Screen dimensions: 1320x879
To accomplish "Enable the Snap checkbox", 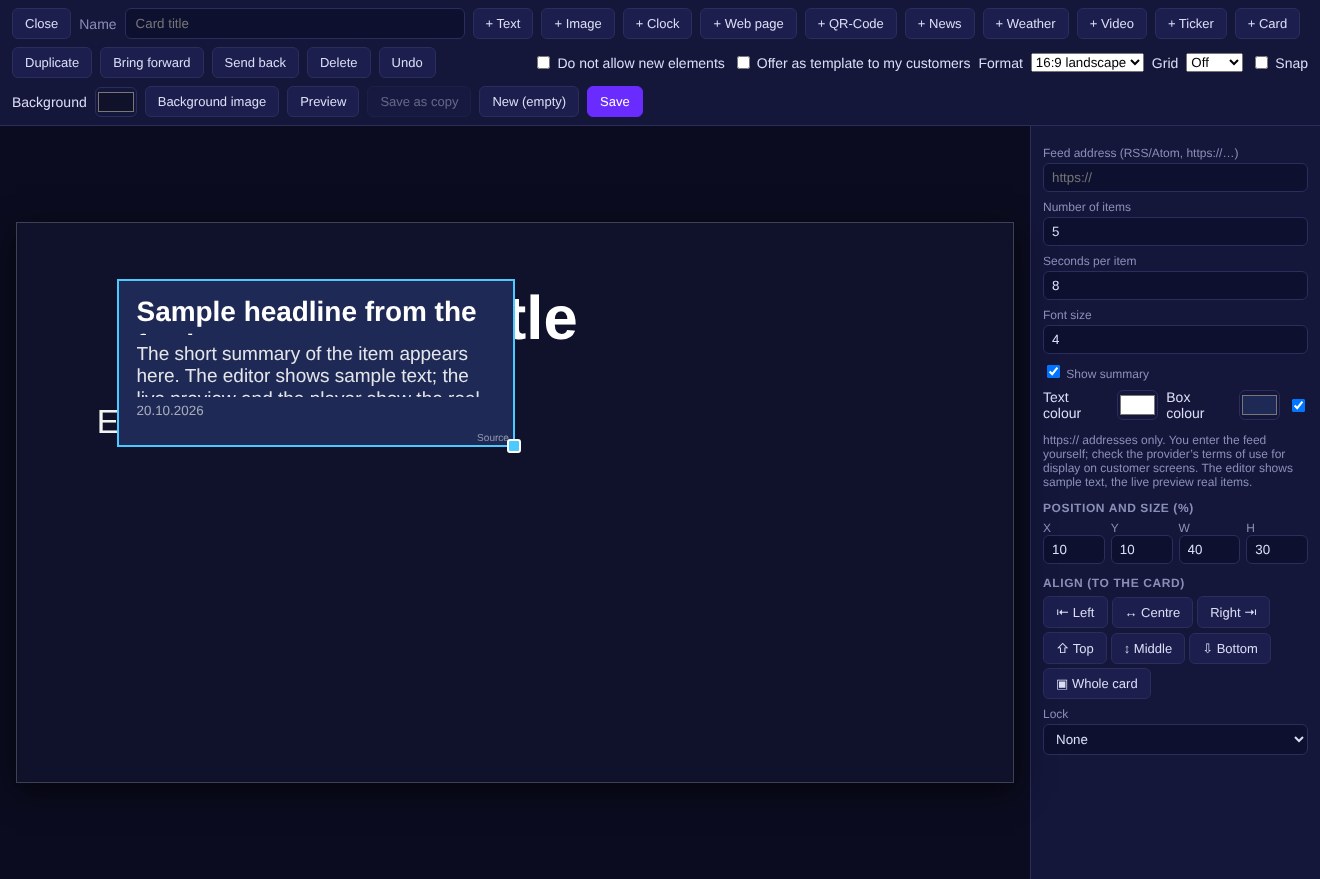I will click(1261, 62).
